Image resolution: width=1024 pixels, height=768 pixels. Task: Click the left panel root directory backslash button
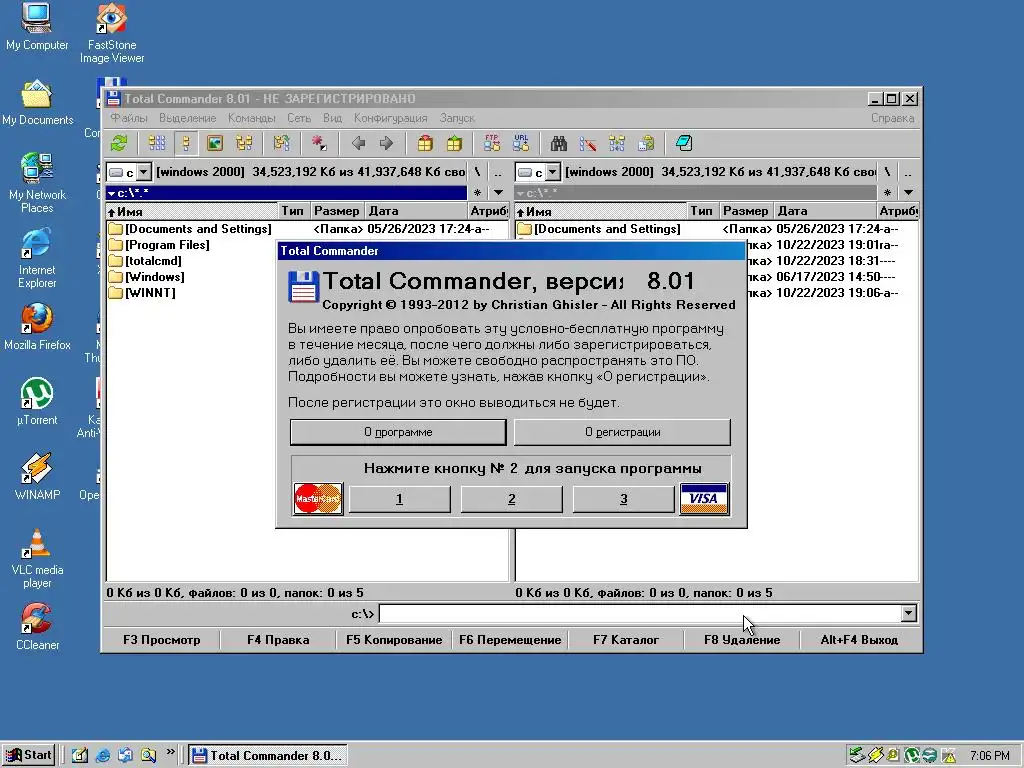pos(477,172)
